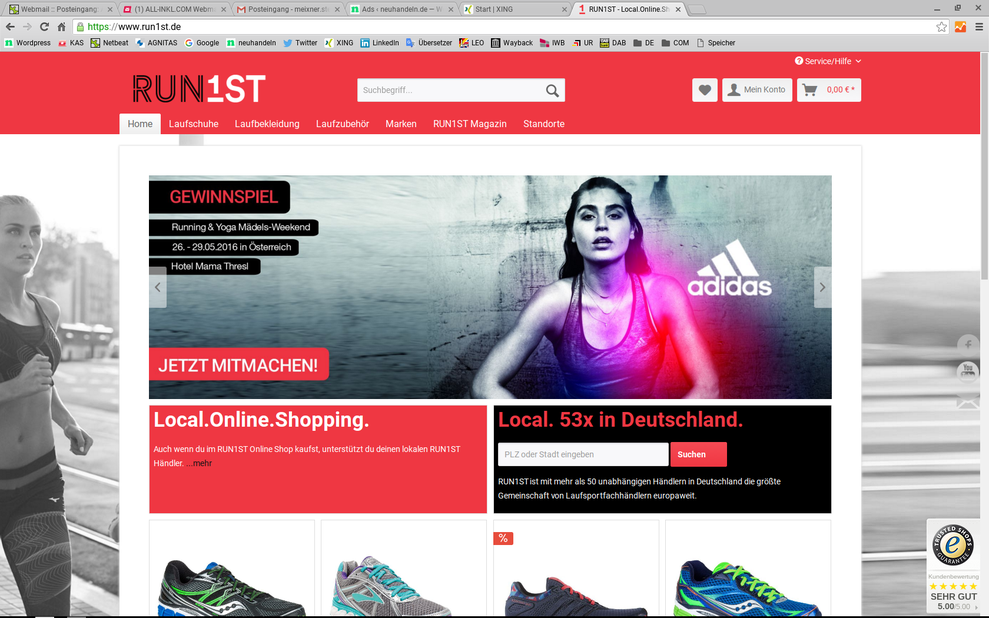Open Chrome menu hamburger icon
This screenshot has height=618, width=989.
979,26
